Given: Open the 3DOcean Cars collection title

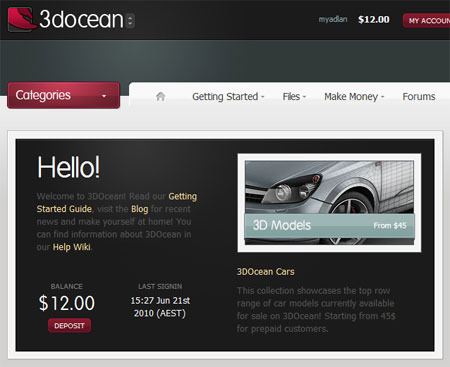Looking at the screenshot, I should [x=266, y=272].
